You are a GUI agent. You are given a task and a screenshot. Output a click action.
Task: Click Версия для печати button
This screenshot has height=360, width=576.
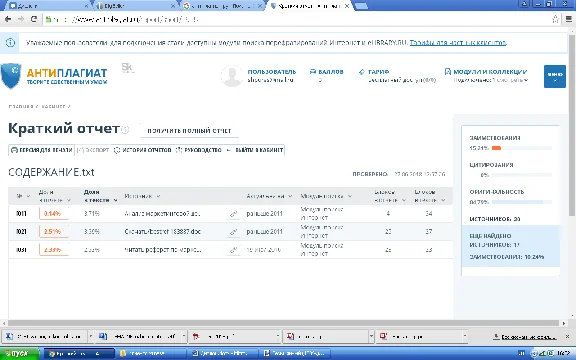click(42, 150)
